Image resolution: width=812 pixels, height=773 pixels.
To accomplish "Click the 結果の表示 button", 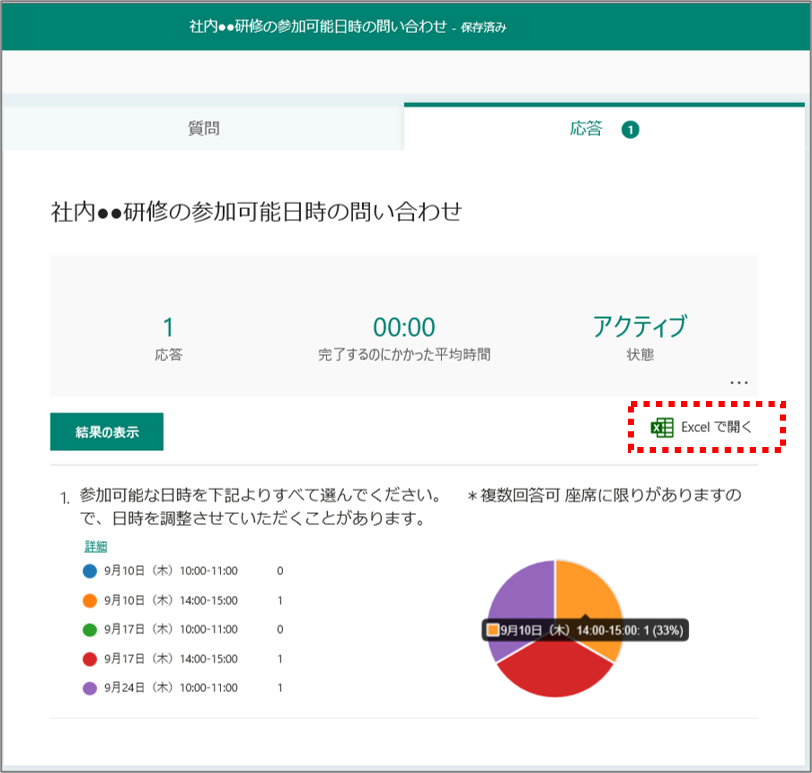I will pyautogui.click(x=106, y=431).
